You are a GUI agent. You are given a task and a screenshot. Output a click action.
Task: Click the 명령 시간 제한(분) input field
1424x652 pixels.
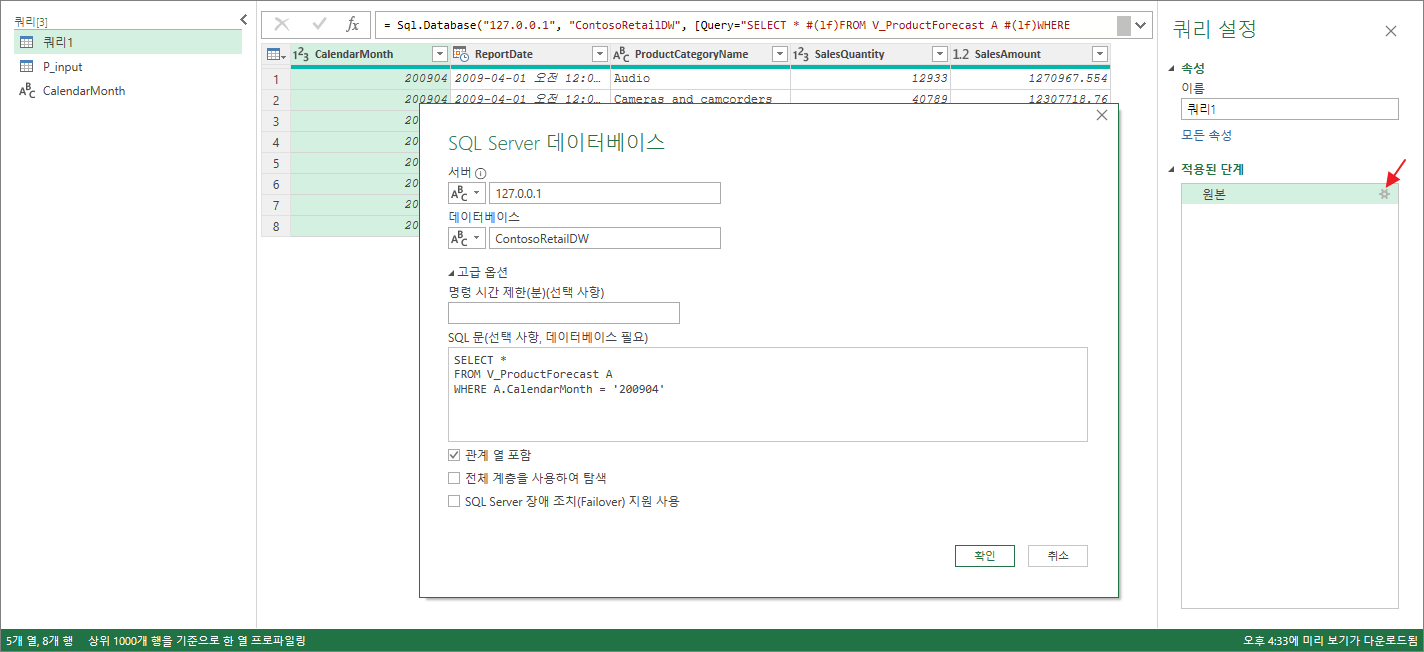click(564, 313)
